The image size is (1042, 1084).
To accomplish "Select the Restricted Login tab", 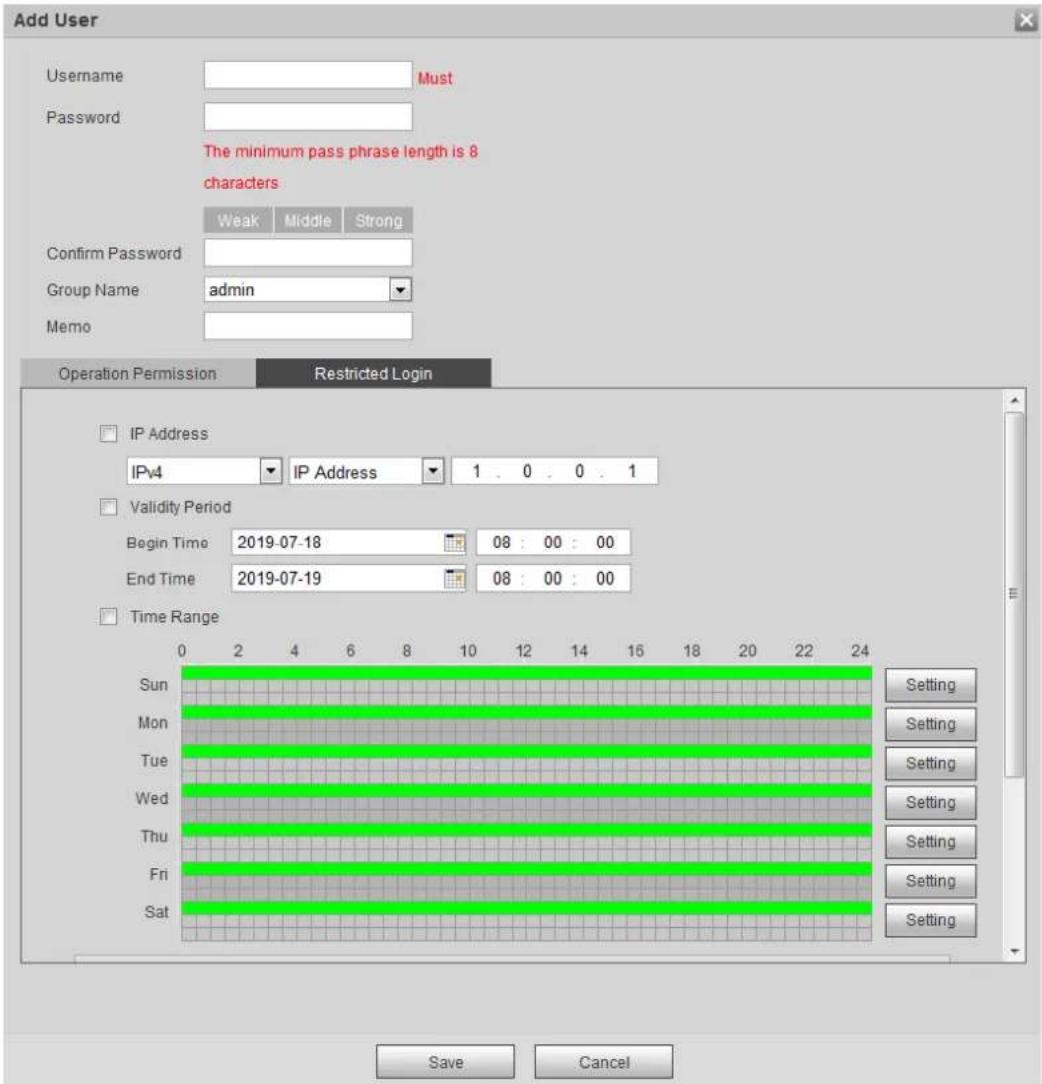I will (373, 373).
